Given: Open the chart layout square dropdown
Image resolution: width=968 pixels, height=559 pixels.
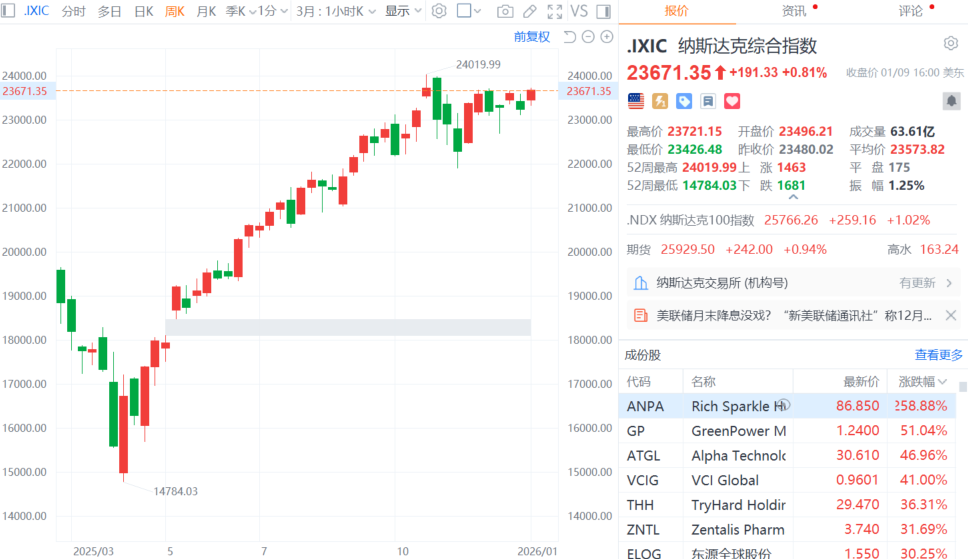Looking at the screenshot, I should [x=469, y=11].
